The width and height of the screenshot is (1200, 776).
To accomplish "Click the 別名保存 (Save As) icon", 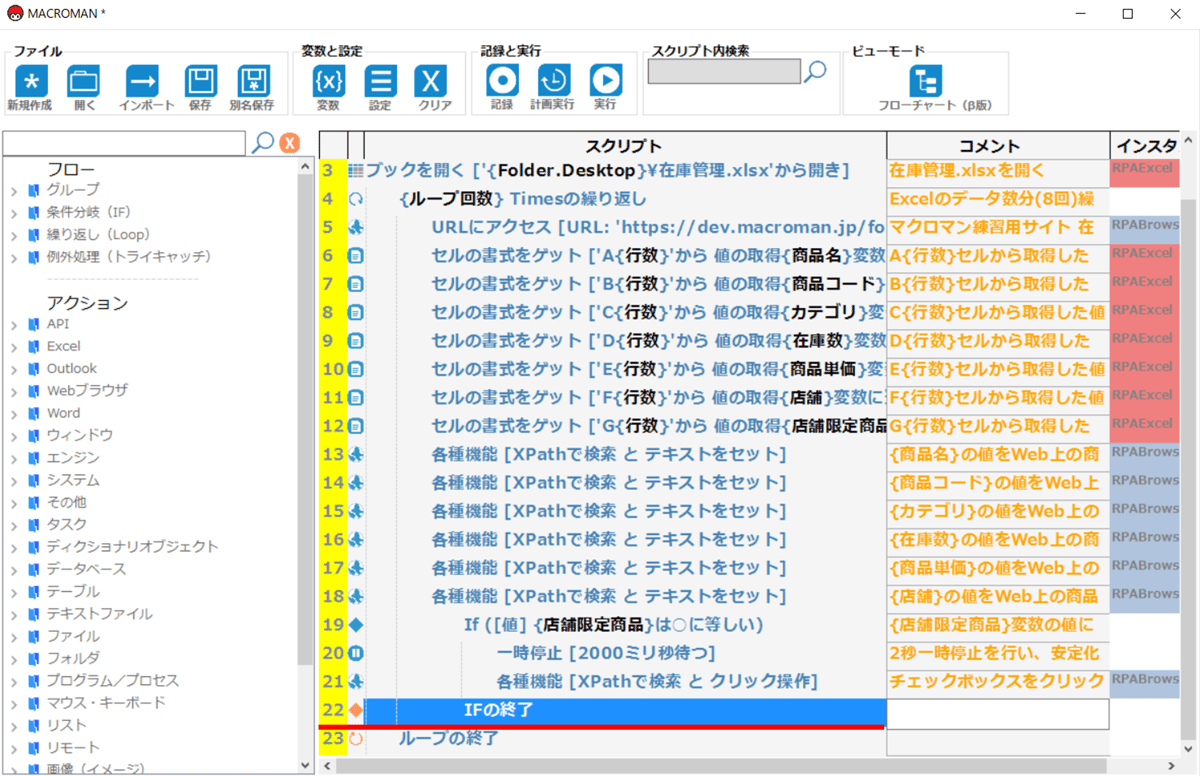I will pyautogui.click(x=254, y=81).
